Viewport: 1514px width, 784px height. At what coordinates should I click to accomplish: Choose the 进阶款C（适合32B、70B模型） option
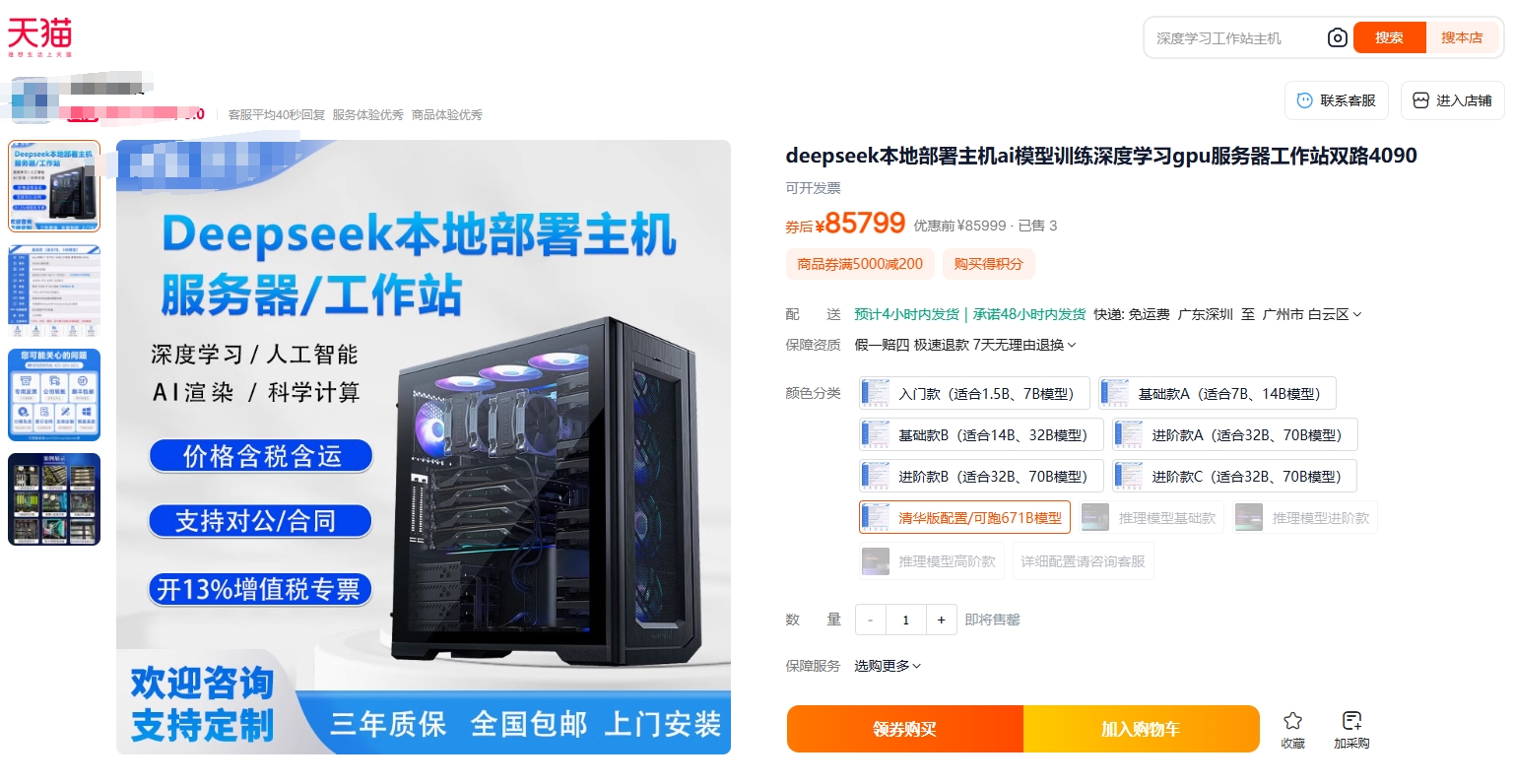1234,476
